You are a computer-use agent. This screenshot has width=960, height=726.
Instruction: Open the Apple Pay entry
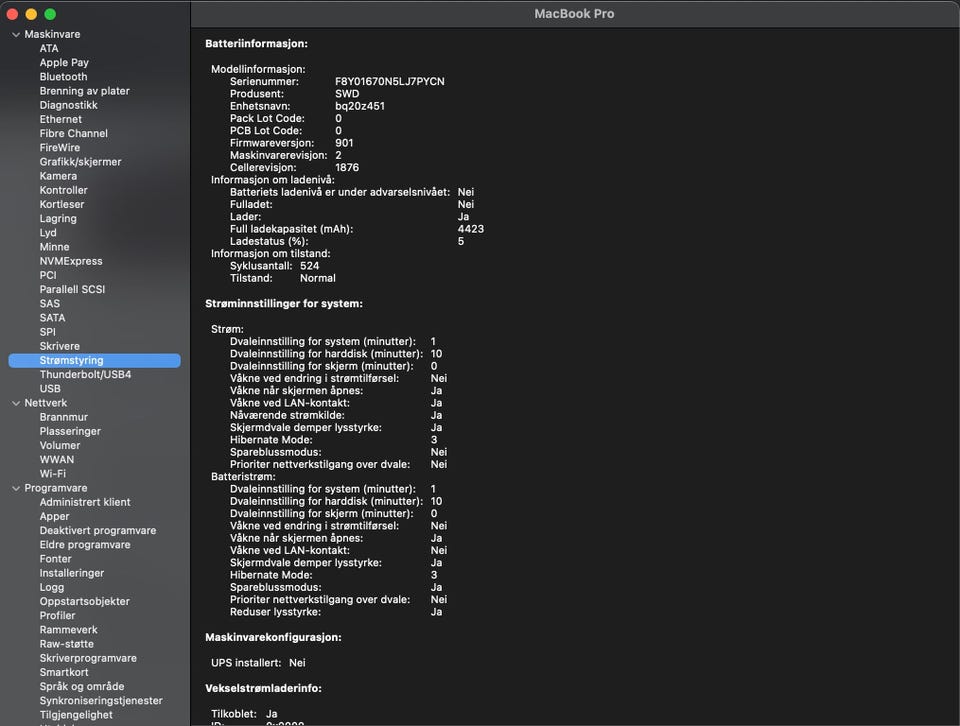click(64, 63)
